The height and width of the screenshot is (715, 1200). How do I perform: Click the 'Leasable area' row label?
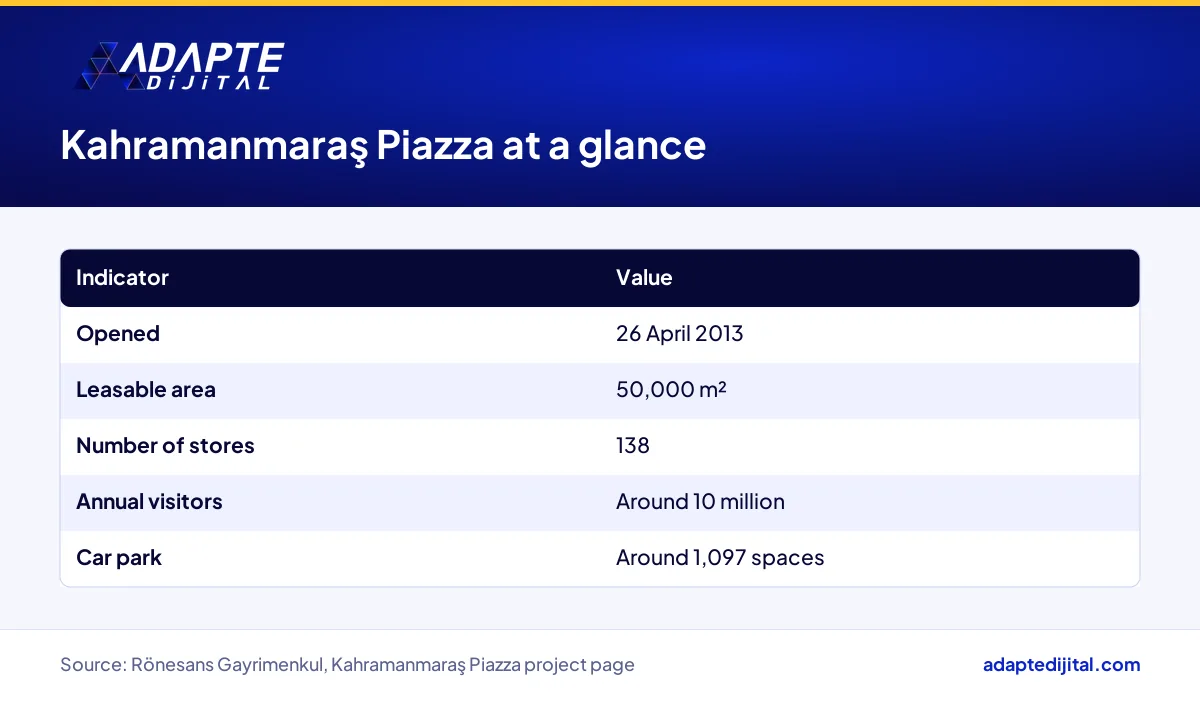[x=146, y=390]
